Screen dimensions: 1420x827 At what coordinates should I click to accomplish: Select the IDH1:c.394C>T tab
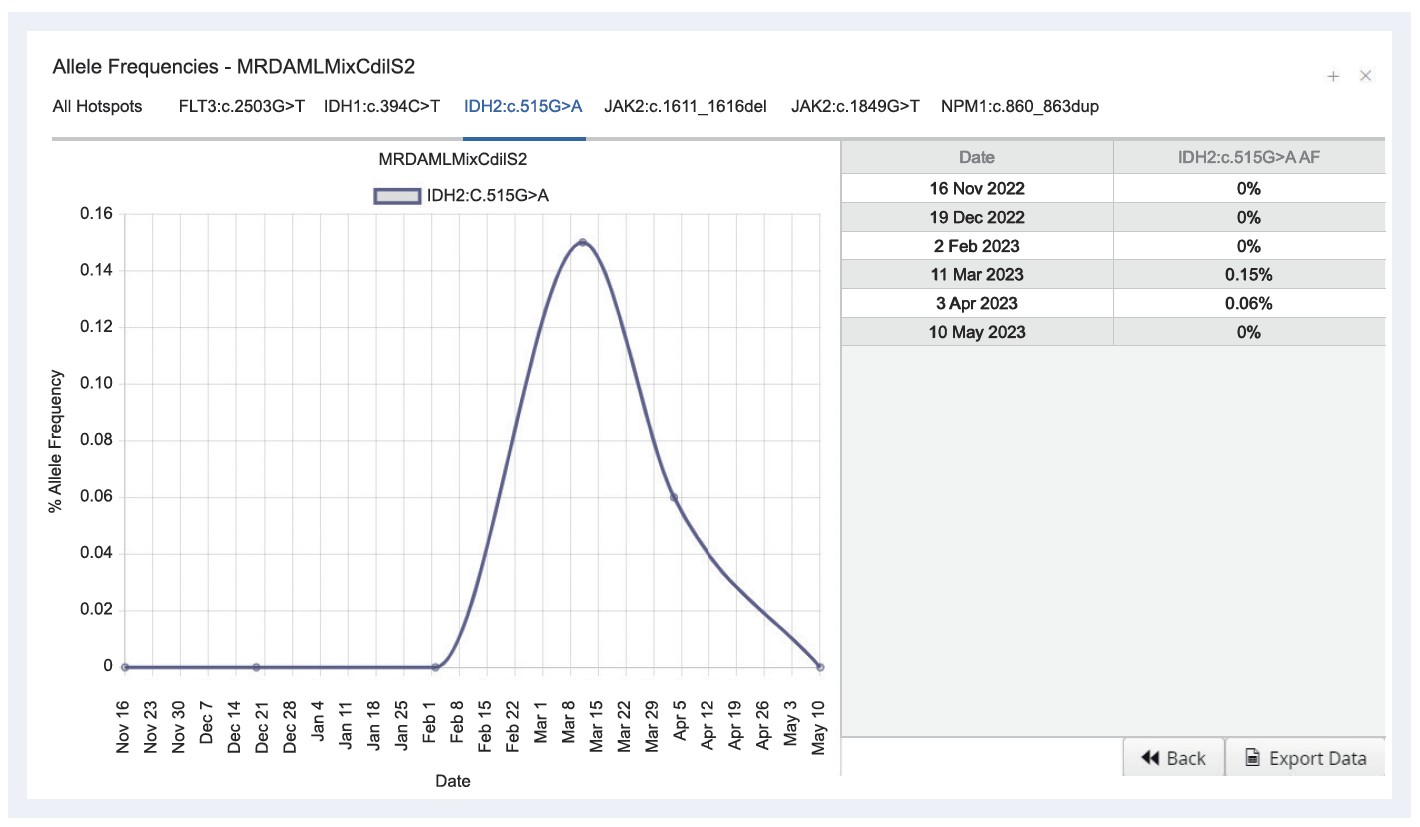pyautogui.click(x=382, y=106)
